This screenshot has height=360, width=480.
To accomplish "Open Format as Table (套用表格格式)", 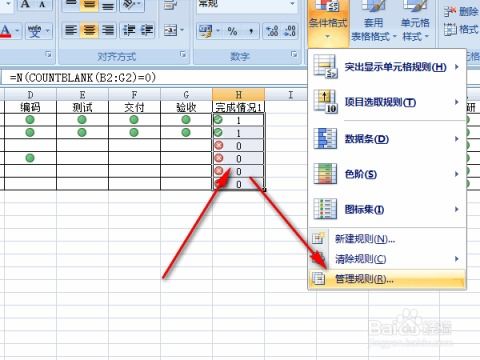I will 373,23.
